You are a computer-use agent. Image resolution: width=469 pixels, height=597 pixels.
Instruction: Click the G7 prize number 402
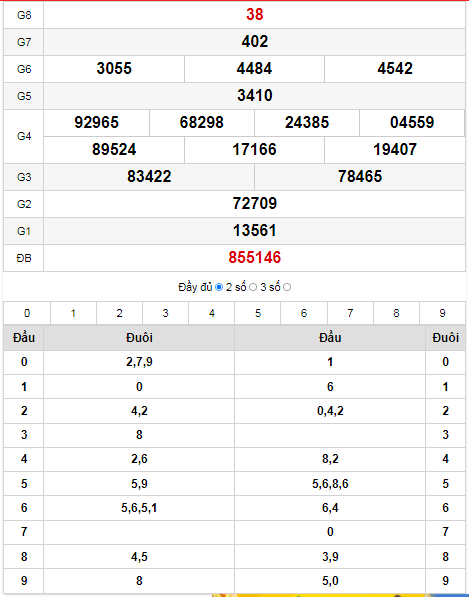pos(255,42)
